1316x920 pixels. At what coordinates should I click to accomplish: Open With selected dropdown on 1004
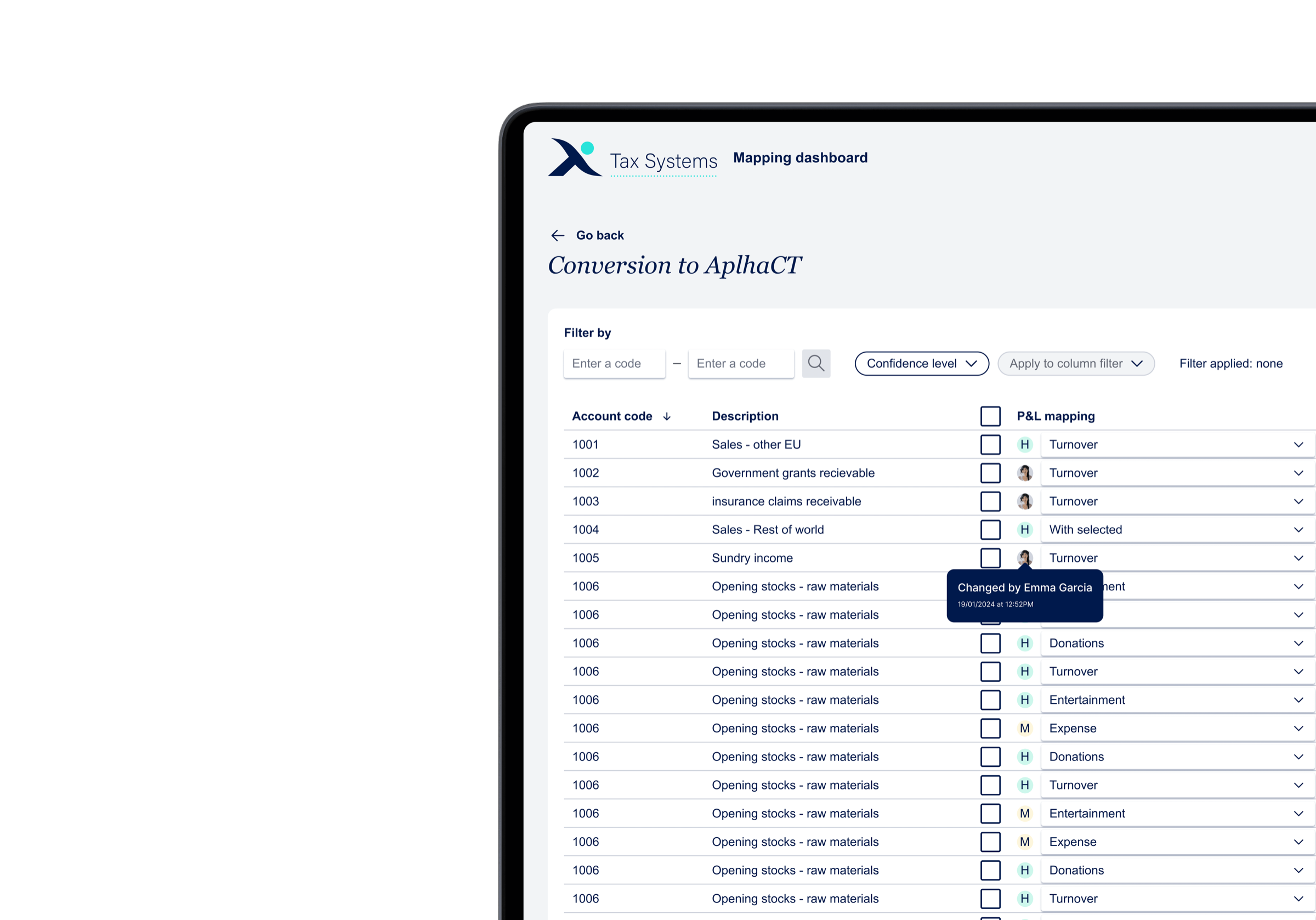tap(1177, 529)
